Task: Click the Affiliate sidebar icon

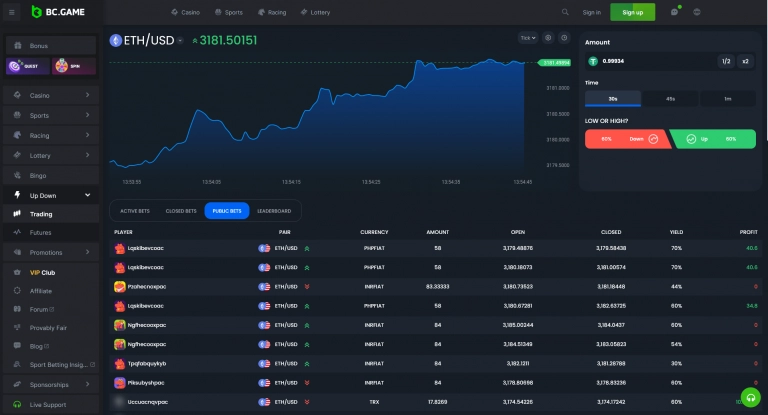Action: pyautogui.click(x=17, y=291)
